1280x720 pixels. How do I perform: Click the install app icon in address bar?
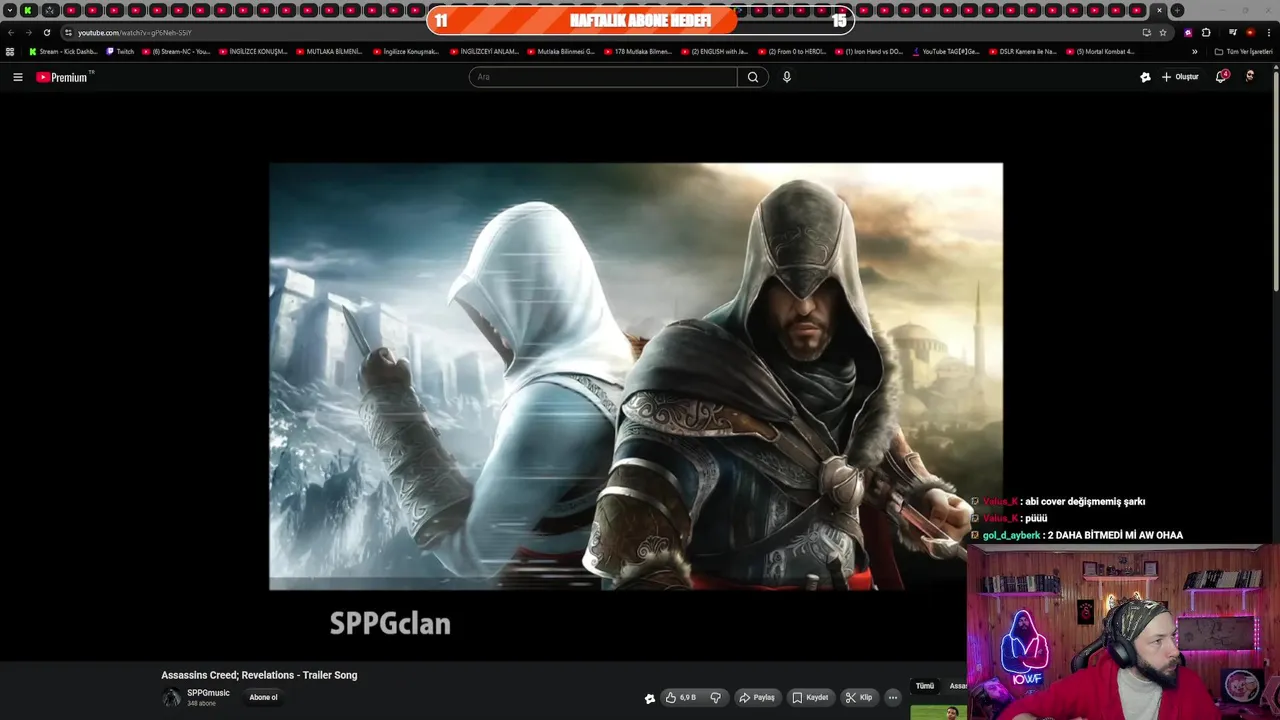(x=1146, y=32)
